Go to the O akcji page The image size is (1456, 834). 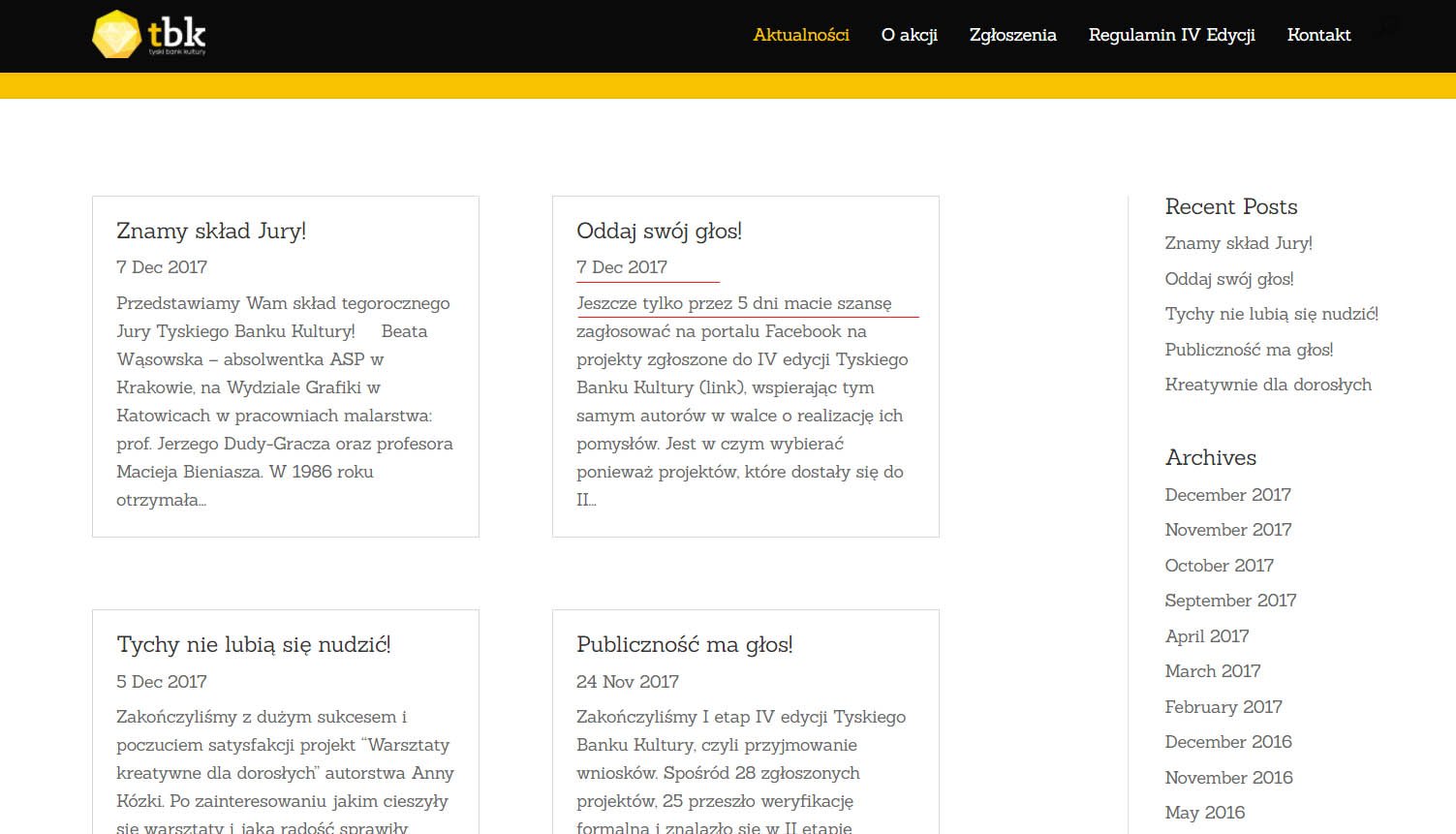909,35
